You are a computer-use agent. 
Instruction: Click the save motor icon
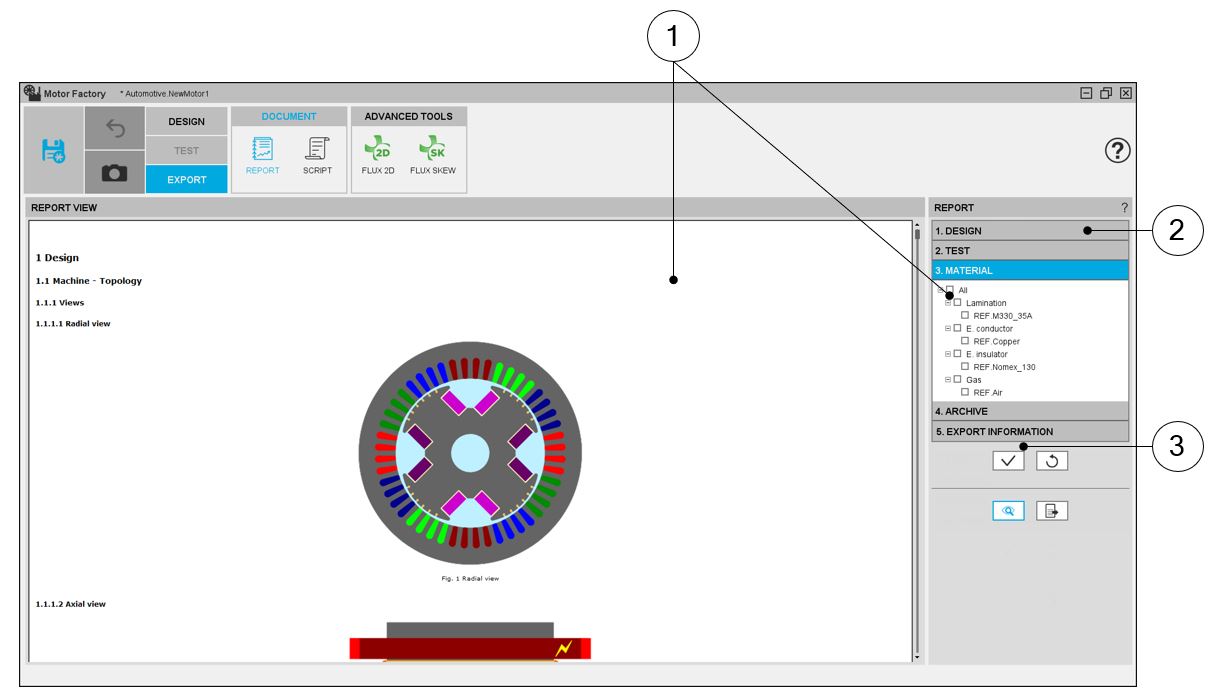pos(53,151)
